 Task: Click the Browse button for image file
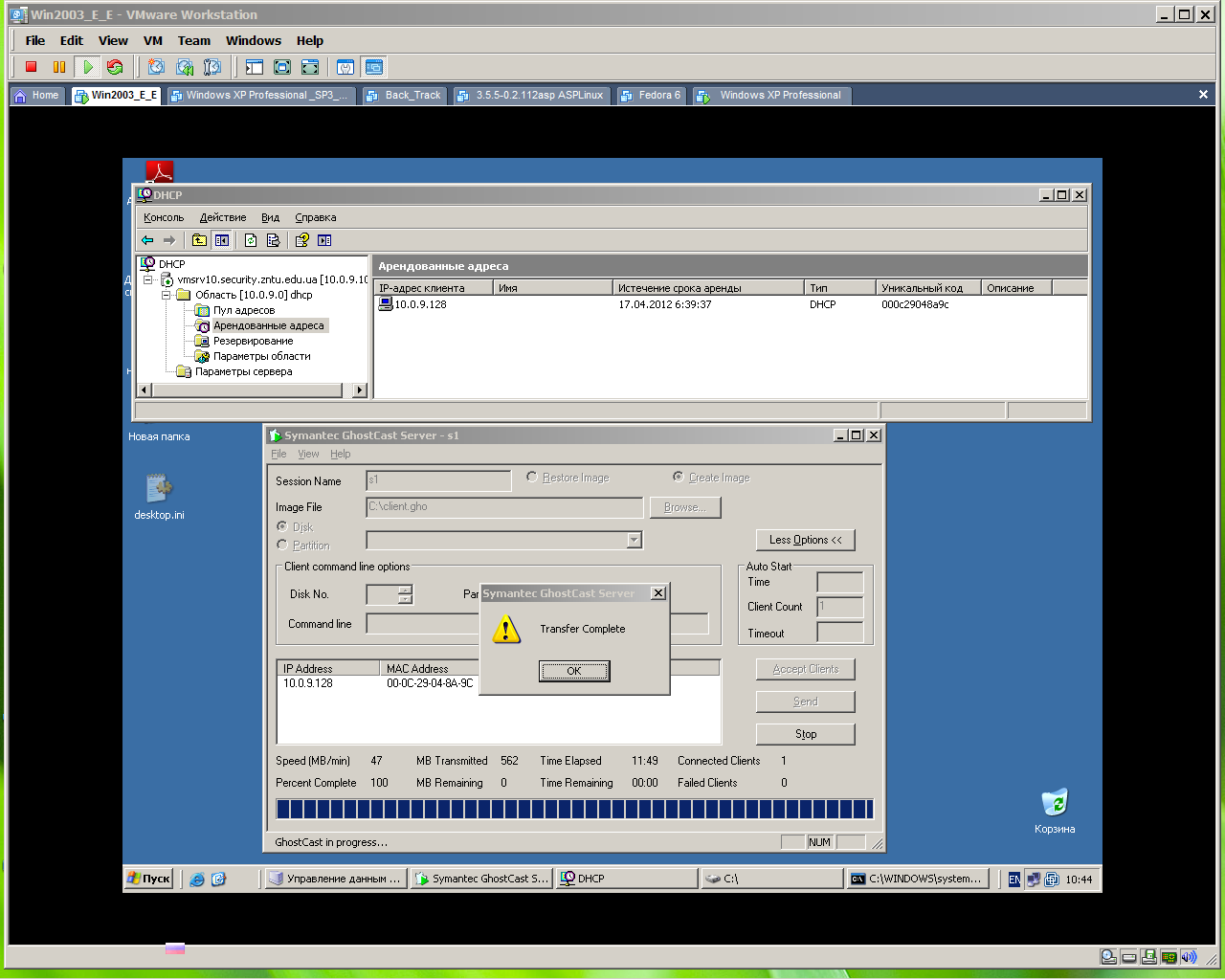685,507
